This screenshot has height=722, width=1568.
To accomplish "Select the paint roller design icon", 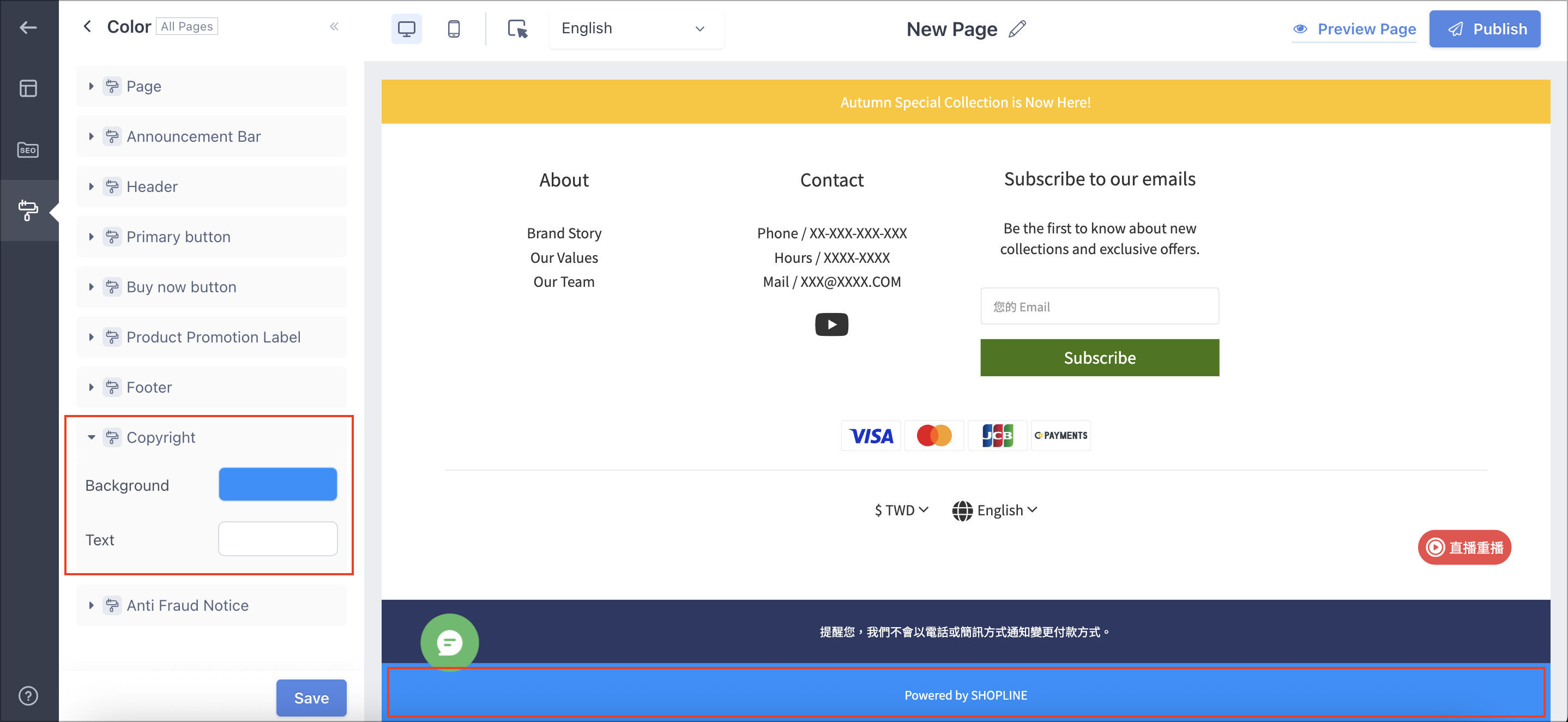I will click(28, 210).
